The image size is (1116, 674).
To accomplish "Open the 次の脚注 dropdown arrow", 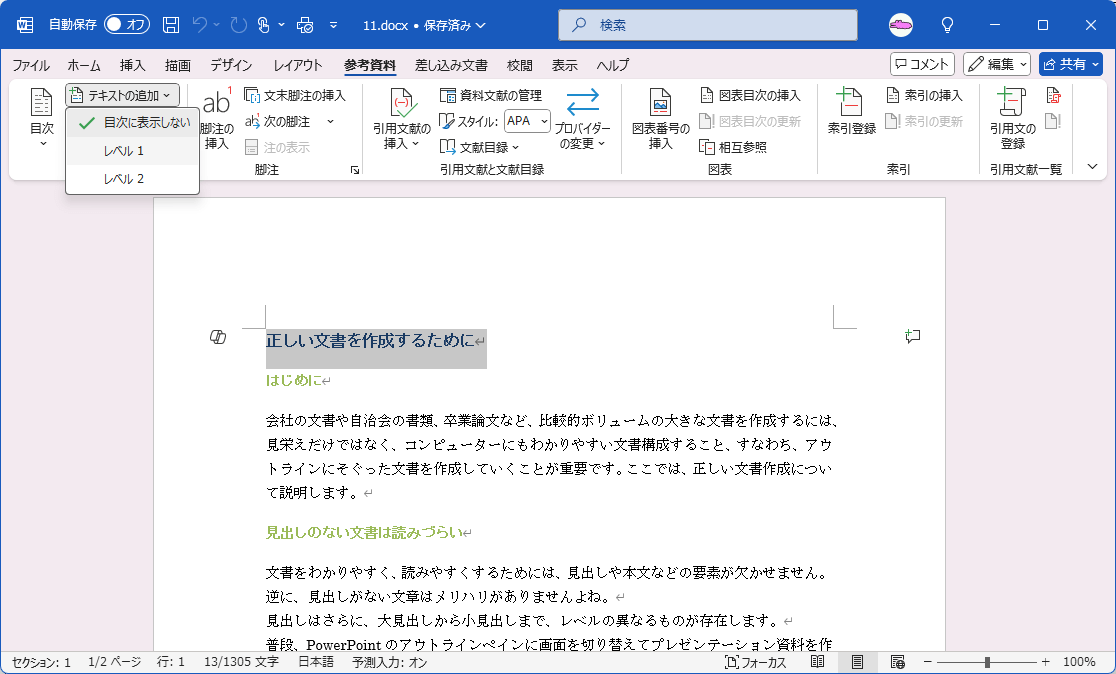I will pyautogui.click(x=330, y=122).
